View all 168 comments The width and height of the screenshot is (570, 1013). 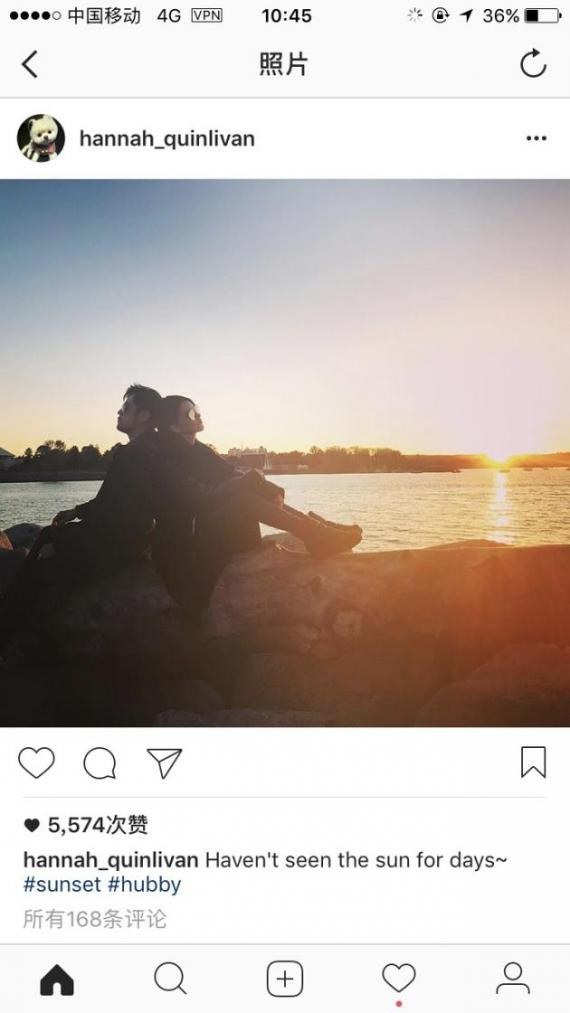pyautogui.click(x=95, y=919)
